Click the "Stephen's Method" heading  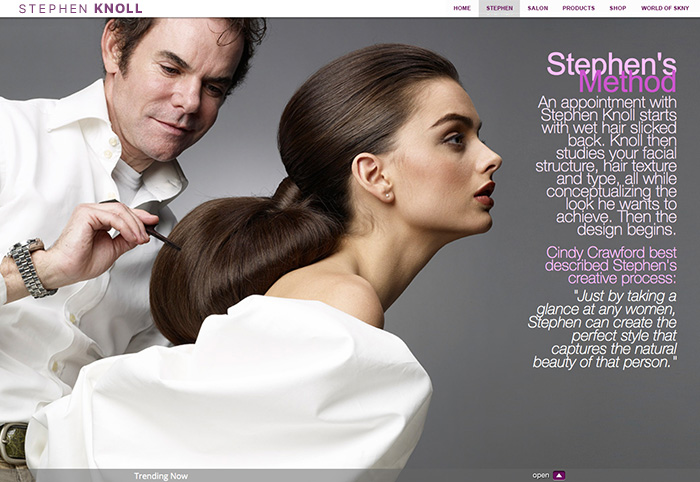[611, 72]
